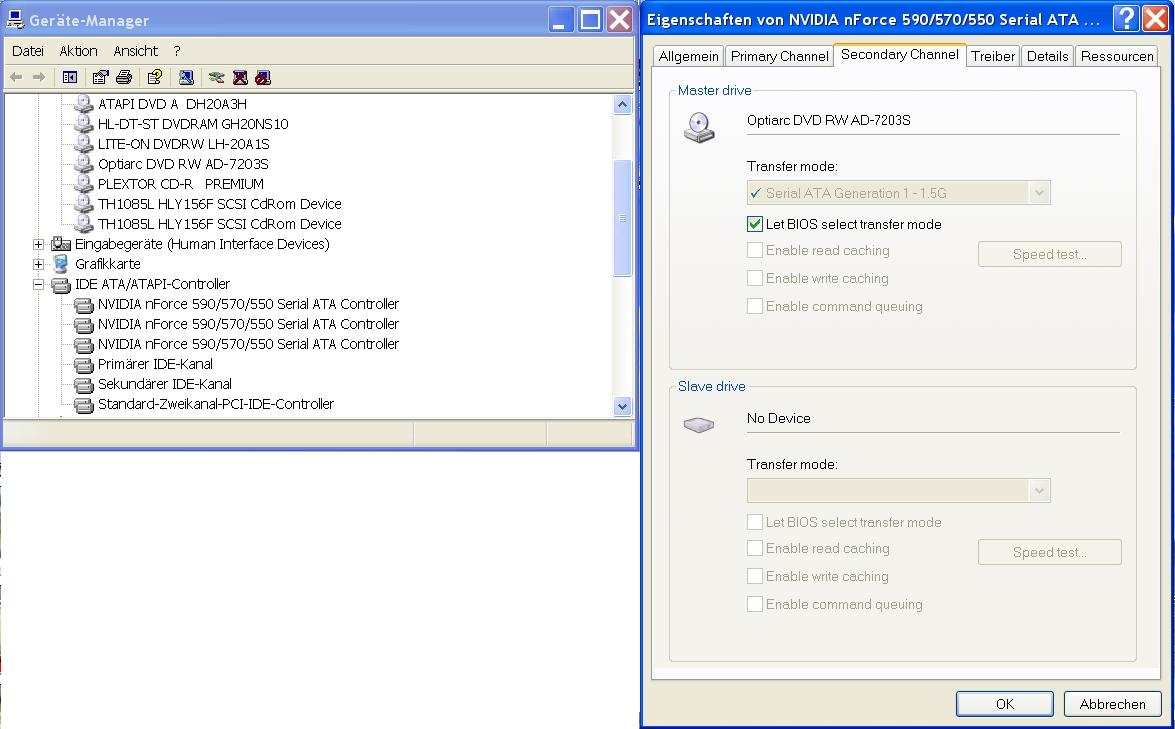
Task: Click the Update driver toolbar icon
Action: 216,77
